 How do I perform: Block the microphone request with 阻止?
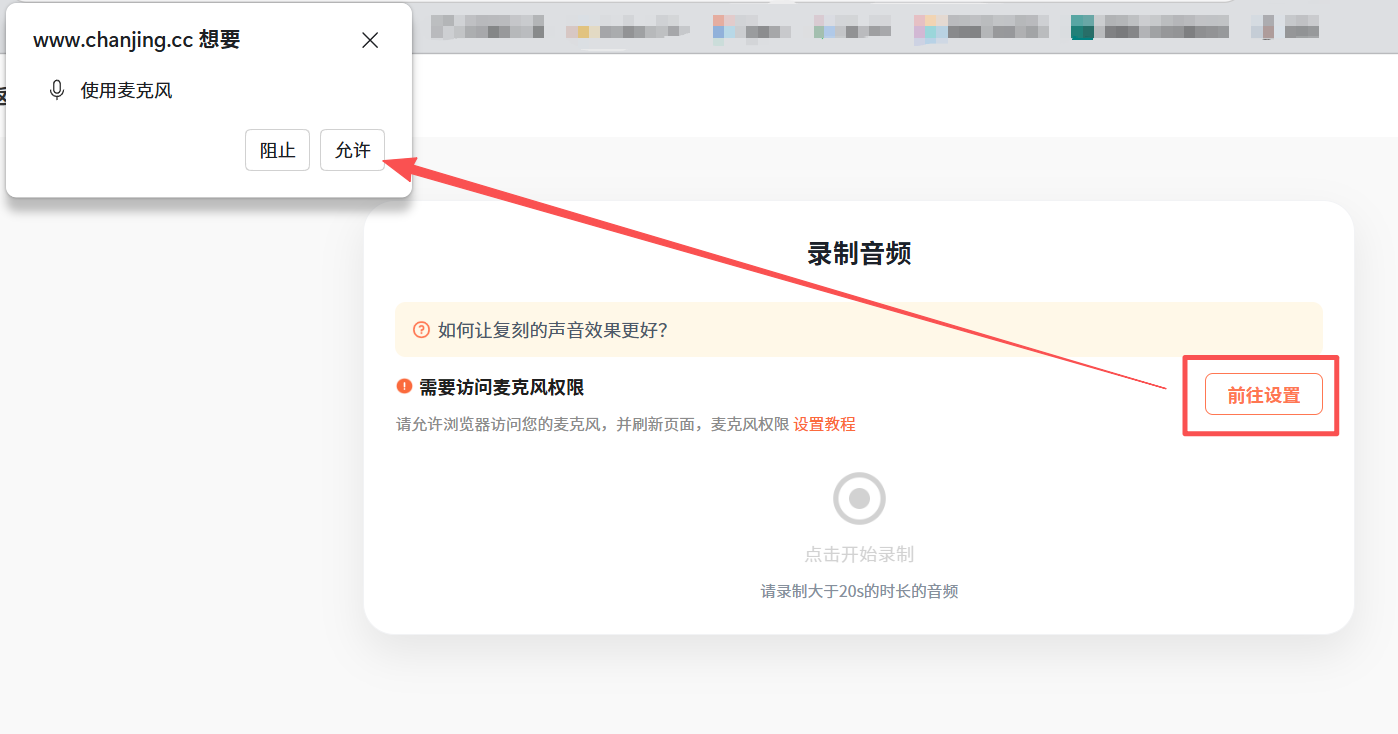pyautogui.click(x=277, y=150)
